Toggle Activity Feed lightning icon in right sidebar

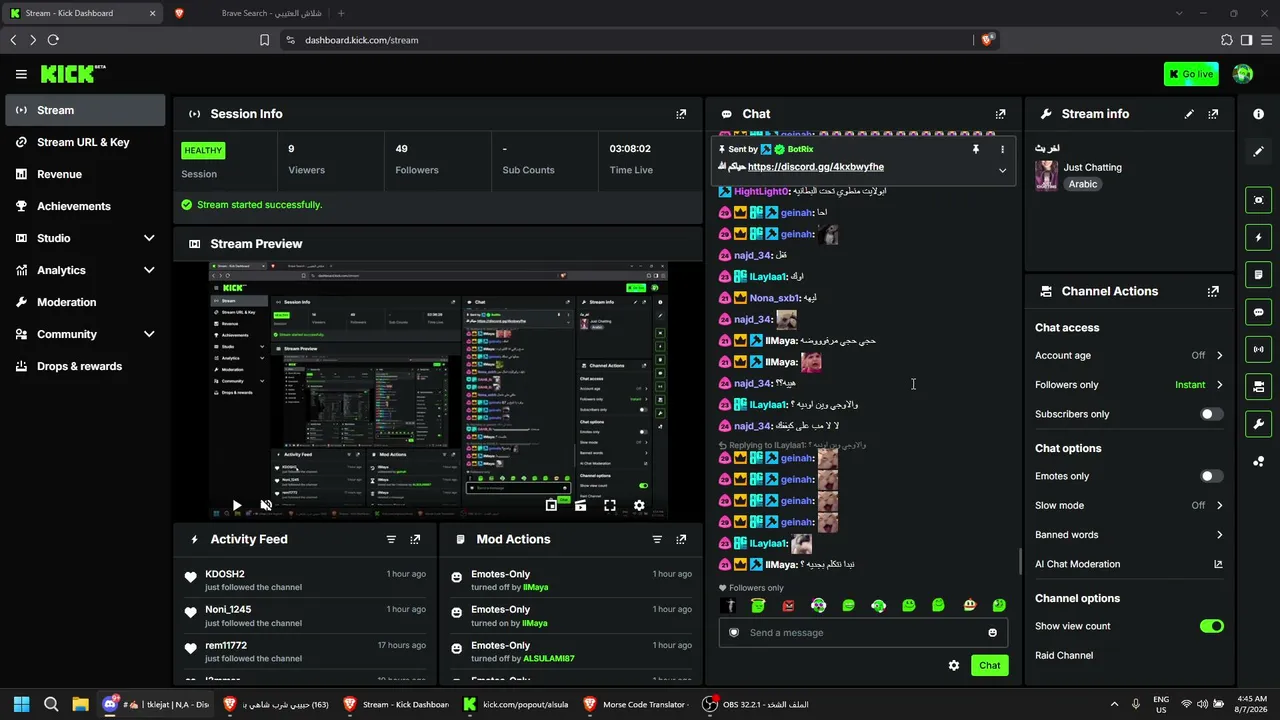click(1258, 238)
